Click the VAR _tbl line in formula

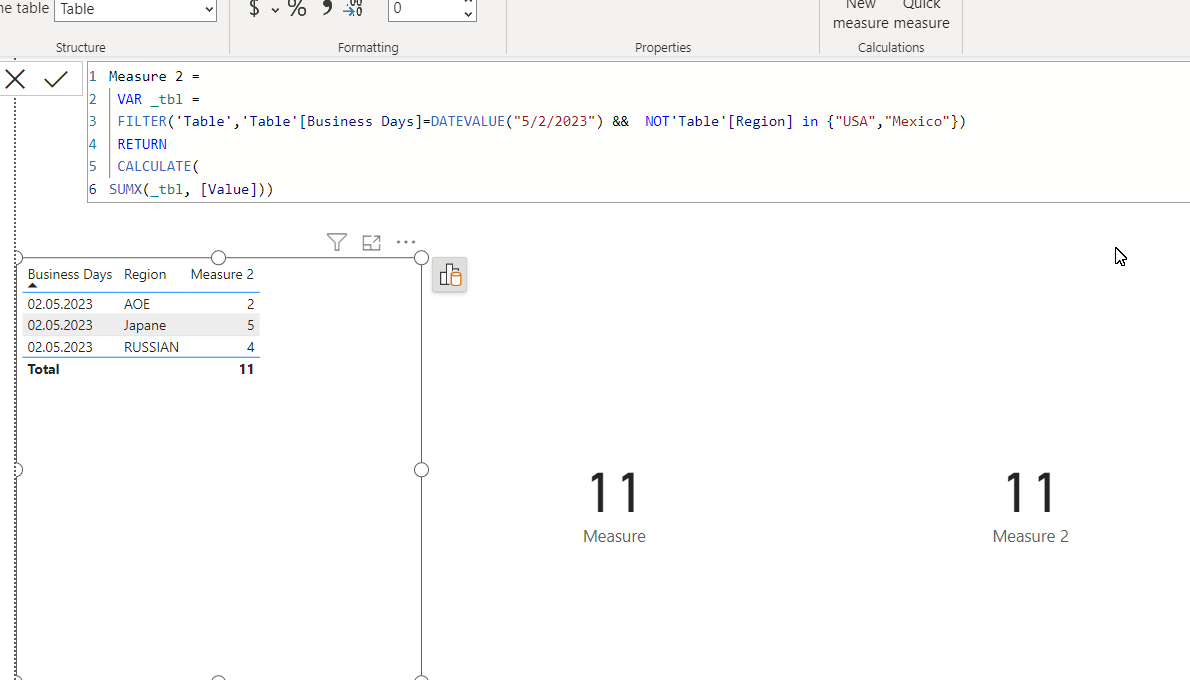click(x=158, y=99)
